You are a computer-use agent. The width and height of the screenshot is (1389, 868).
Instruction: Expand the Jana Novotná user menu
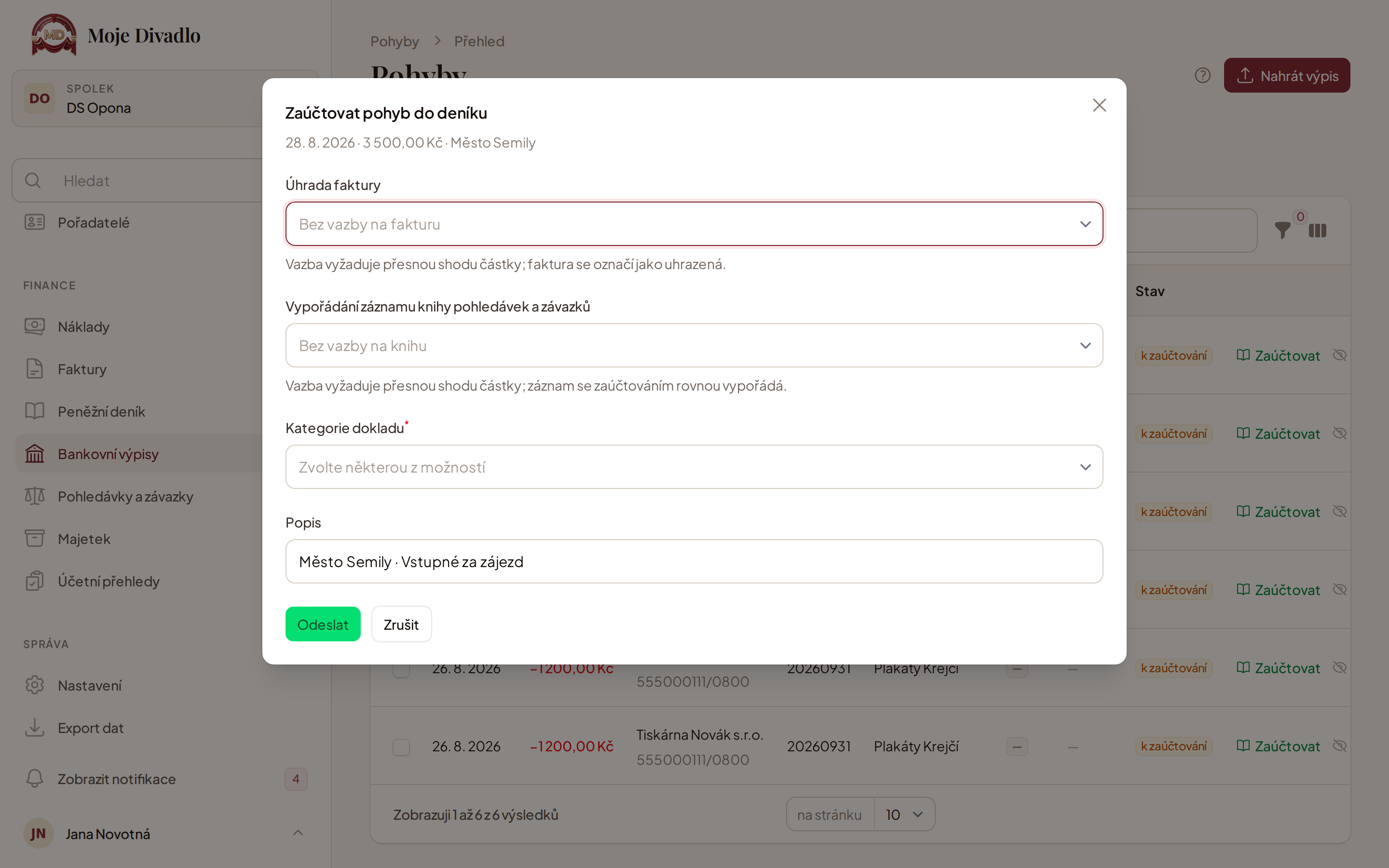(x=165, y=834)
